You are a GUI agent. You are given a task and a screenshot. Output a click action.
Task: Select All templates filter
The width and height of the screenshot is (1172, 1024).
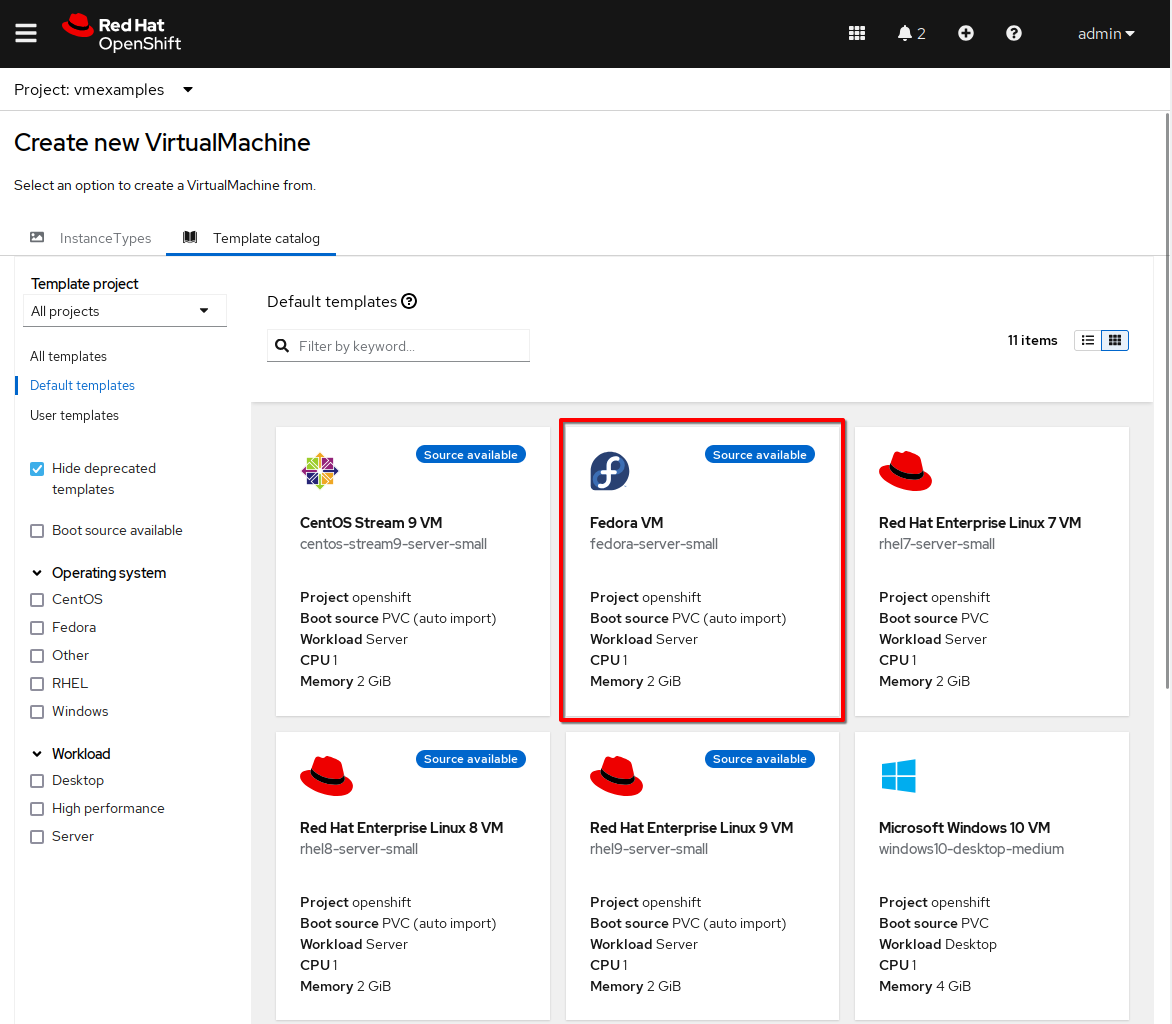(68, 357)
